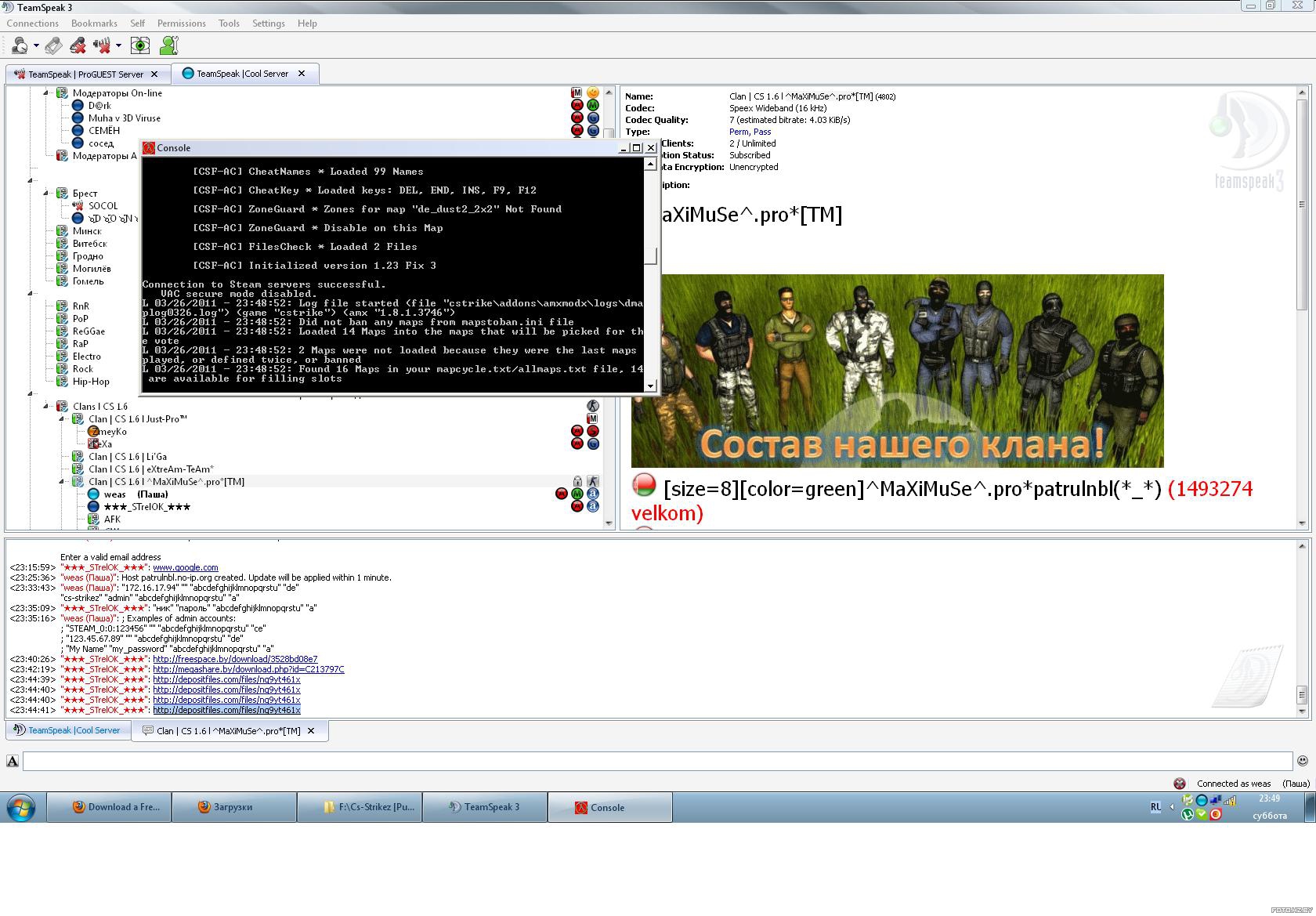Viewport: 1316px width, 916px height.
Task: Select user ★★★_STrelOK_★★★ in tree
Action: pos(147,507)
